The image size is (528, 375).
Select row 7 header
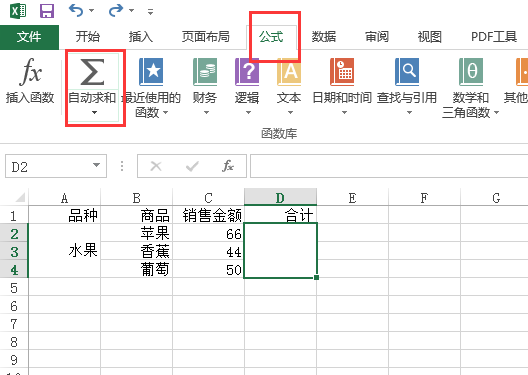pyautogui.click(x=14, y=324)
